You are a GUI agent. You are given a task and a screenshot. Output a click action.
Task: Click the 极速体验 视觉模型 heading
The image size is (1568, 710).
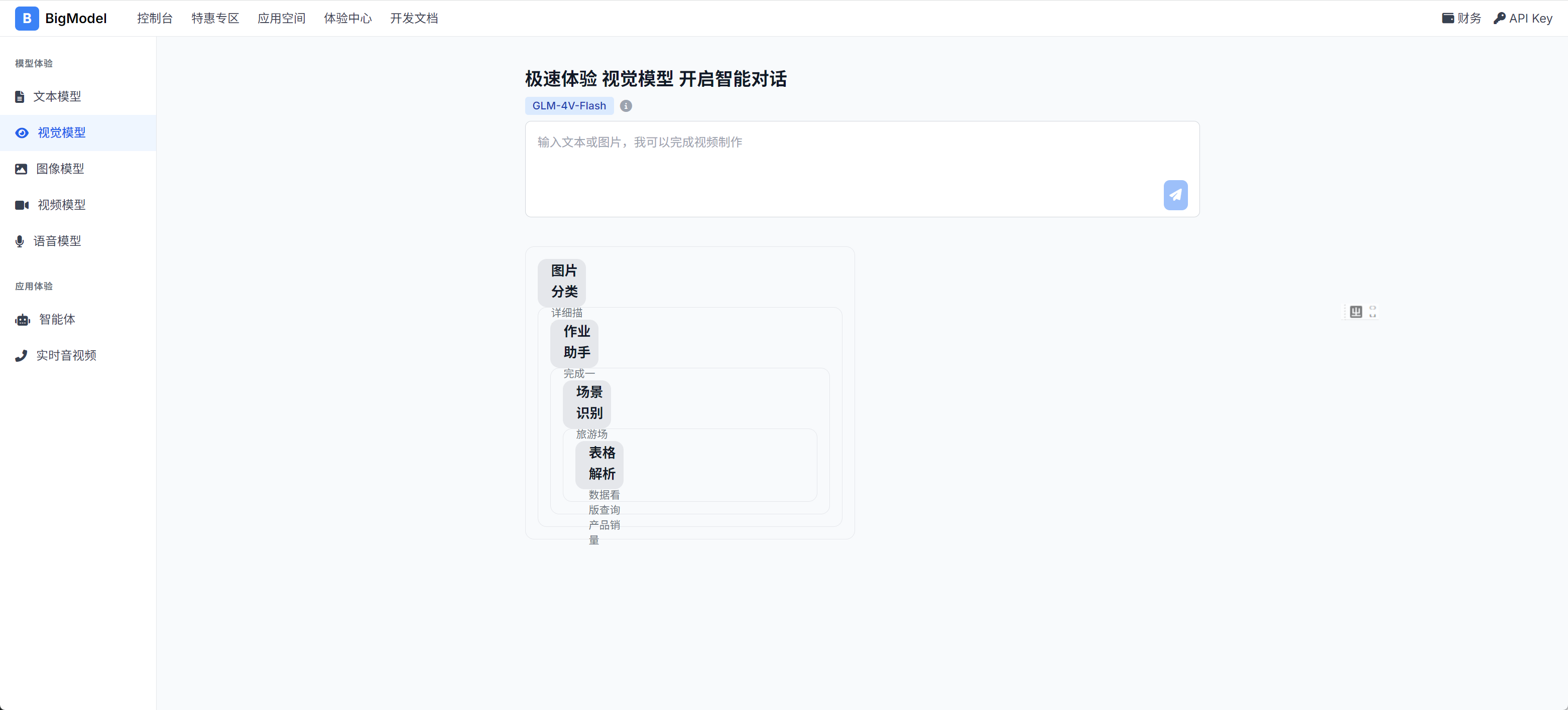[656, 79]
